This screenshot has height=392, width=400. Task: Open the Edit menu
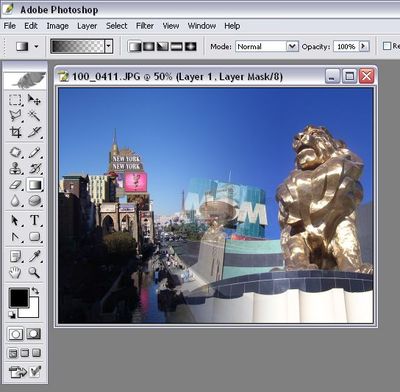[31, 26]
